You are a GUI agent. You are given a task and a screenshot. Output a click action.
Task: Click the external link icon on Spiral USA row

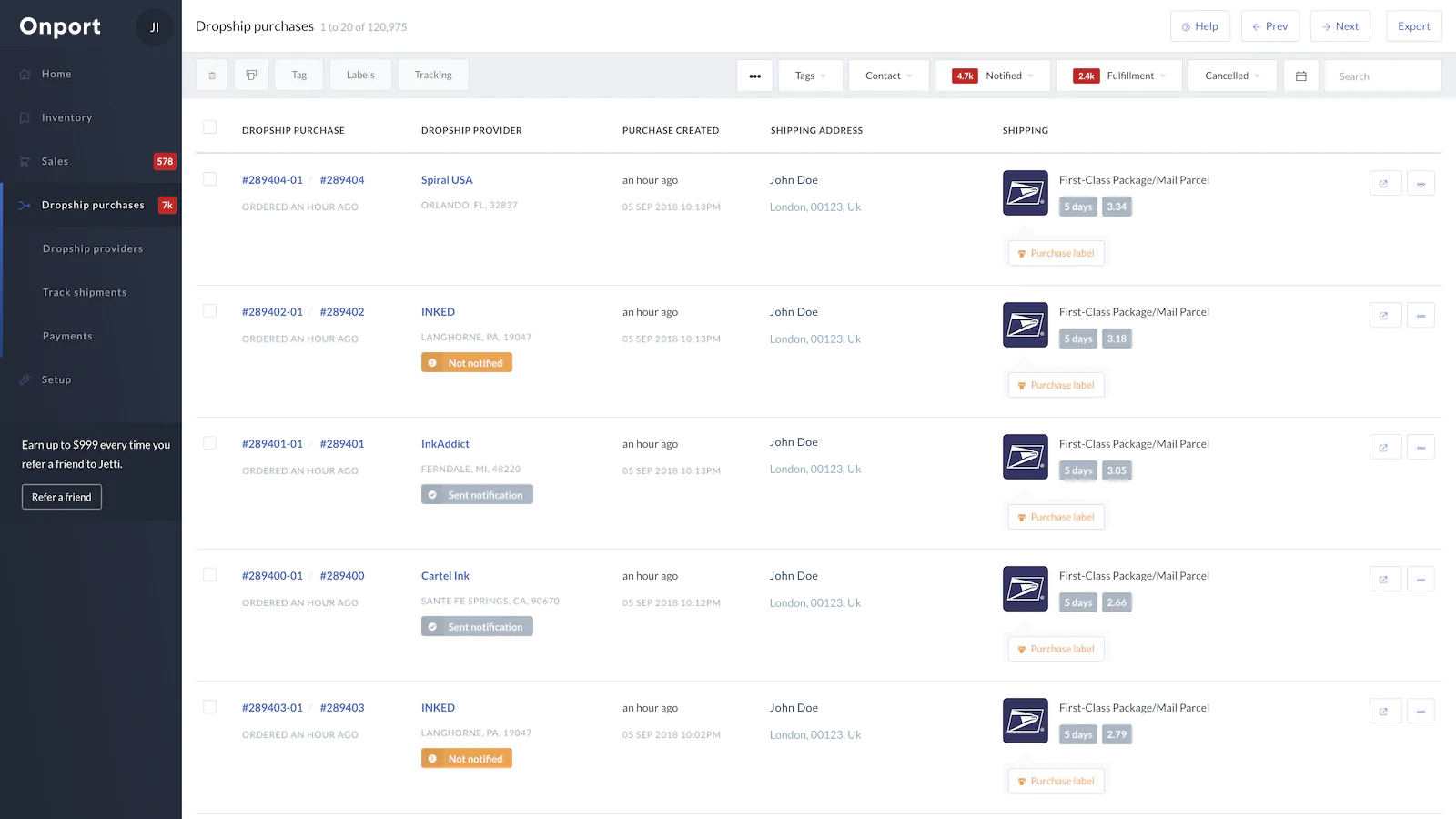(x=1385, y=183)
